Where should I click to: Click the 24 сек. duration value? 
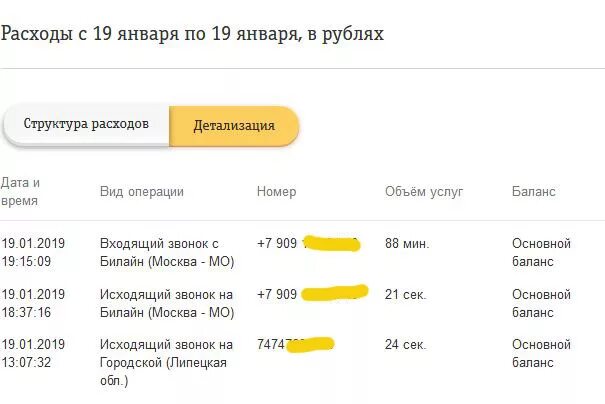pyautogui.click(x=406, y=345)
